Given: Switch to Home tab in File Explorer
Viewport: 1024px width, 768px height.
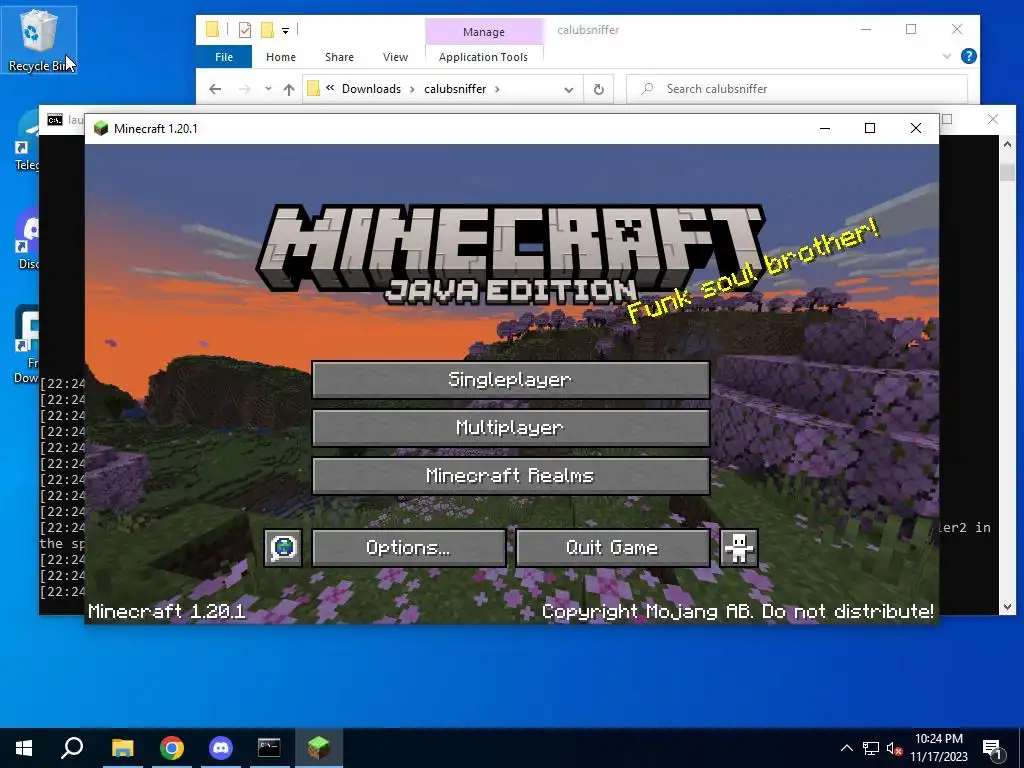Looking at the screenshot, I should (x=281, y=57).
